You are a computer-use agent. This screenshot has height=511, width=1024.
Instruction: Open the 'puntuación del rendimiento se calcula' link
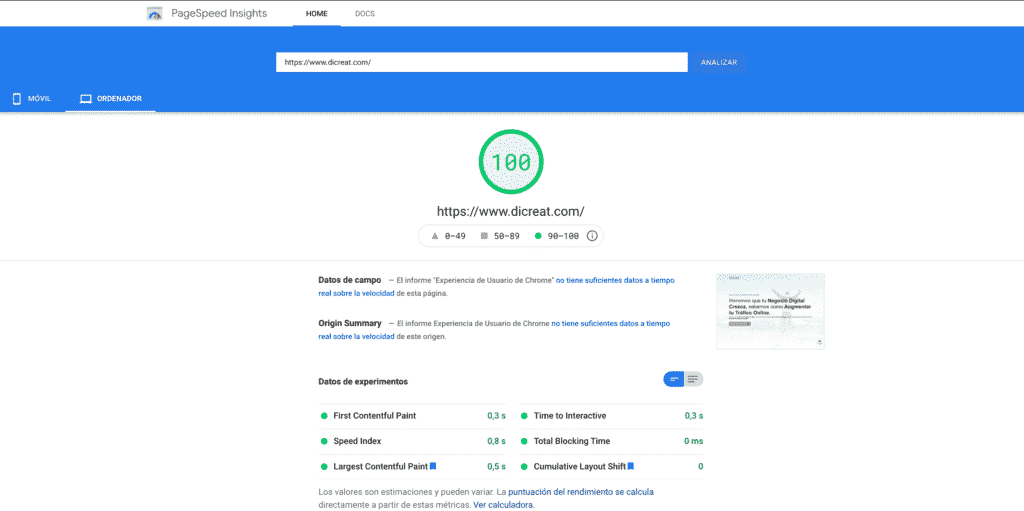[x=580, y=492]
